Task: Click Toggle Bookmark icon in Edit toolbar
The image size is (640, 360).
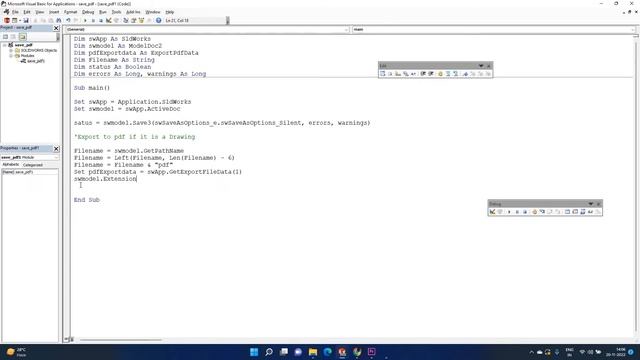Action: click(465, 74)
